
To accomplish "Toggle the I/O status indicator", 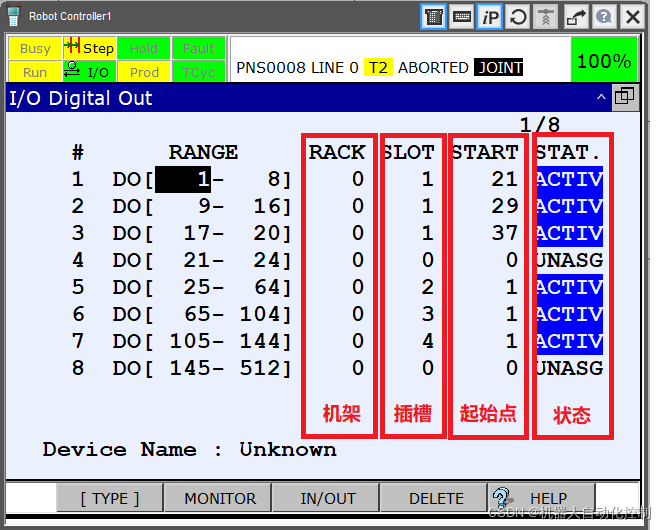I will coord(89,72).
